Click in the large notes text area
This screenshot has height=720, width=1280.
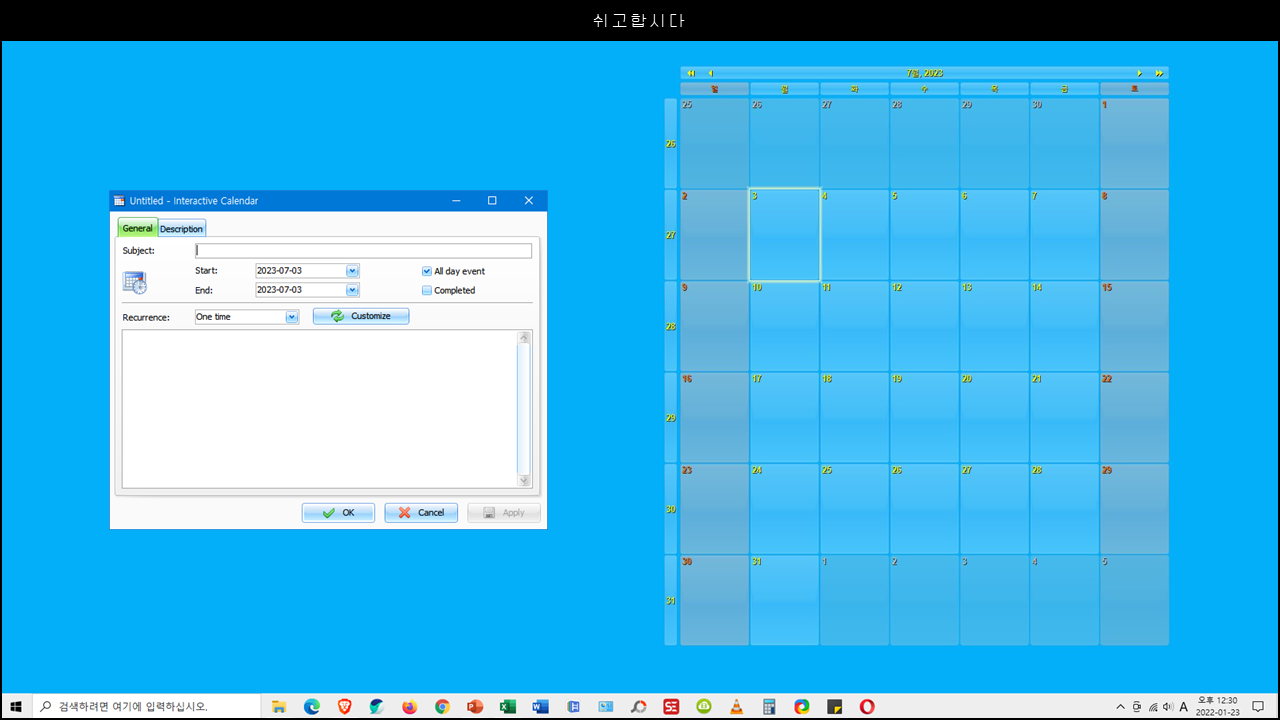point(319,409)
